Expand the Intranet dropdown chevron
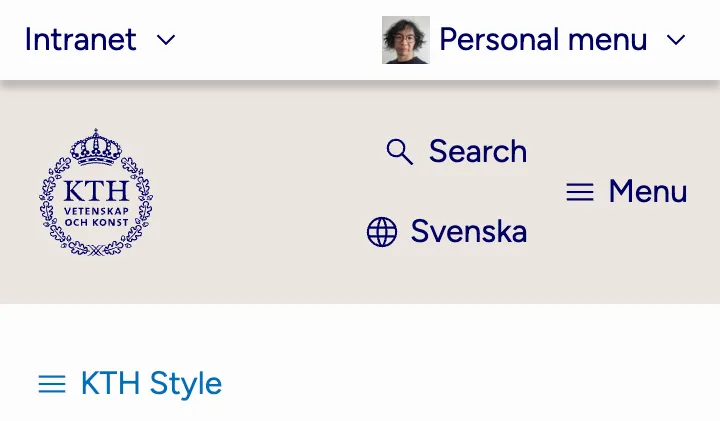Screen dimensions: 720x421 166,40
